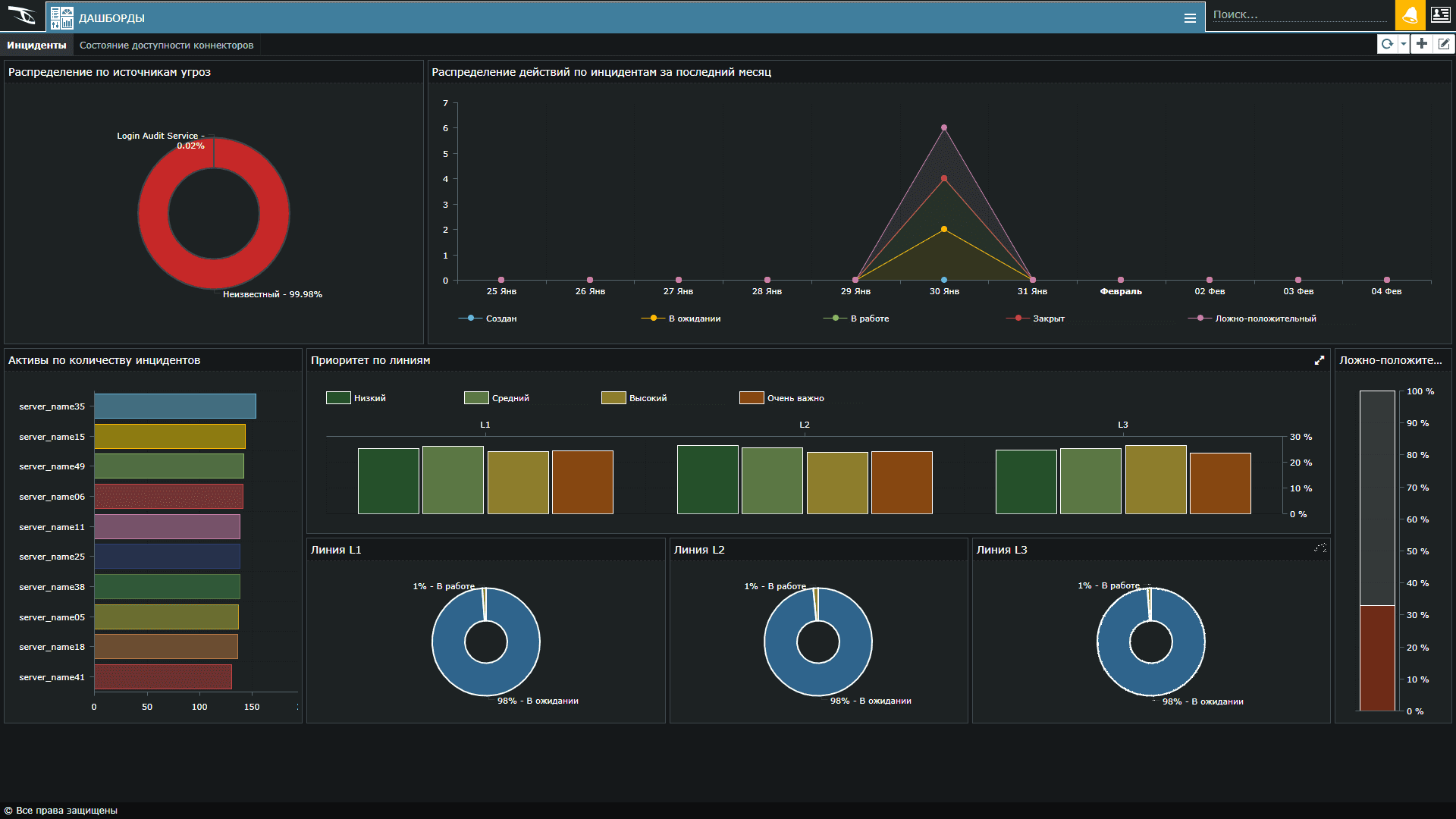1456x819 pixels.
Task: Click the application logo in top-left corner
Action: click(x=22, y=16)
